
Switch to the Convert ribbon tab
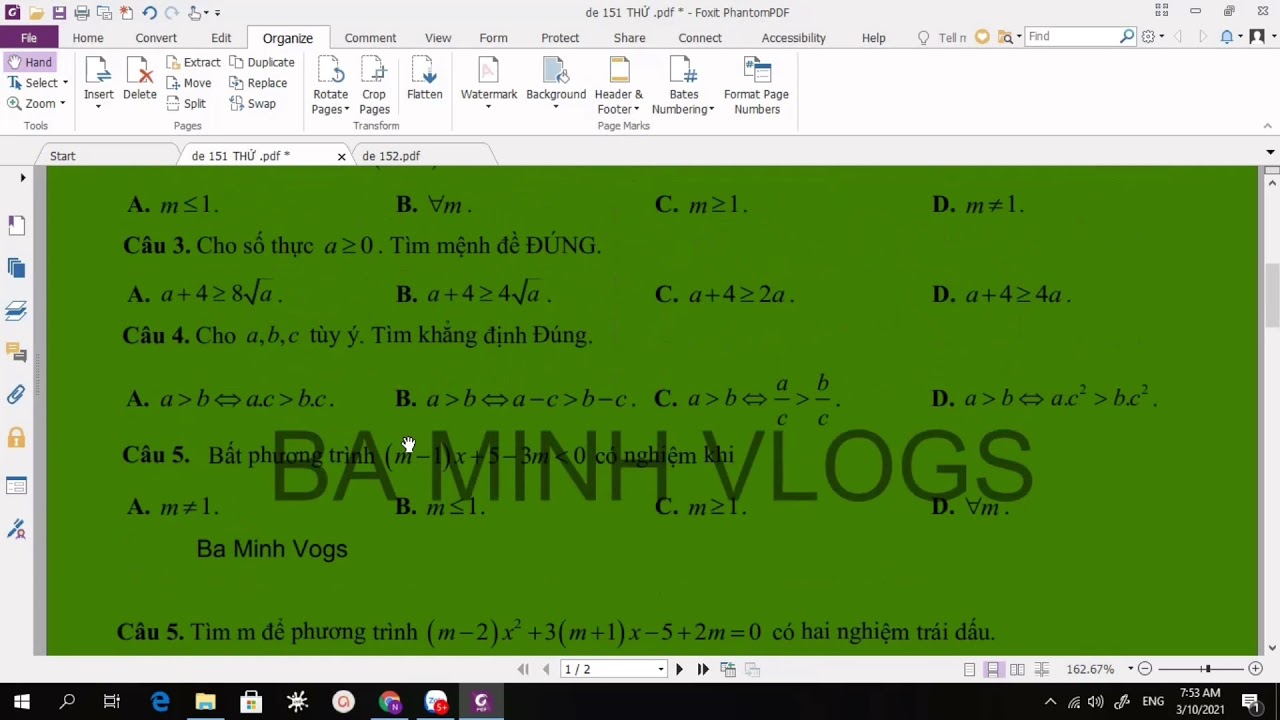point(156,38)
